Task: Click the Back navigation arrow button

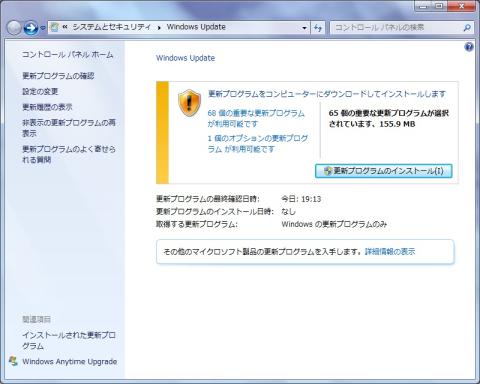Action: coord(14,28)
